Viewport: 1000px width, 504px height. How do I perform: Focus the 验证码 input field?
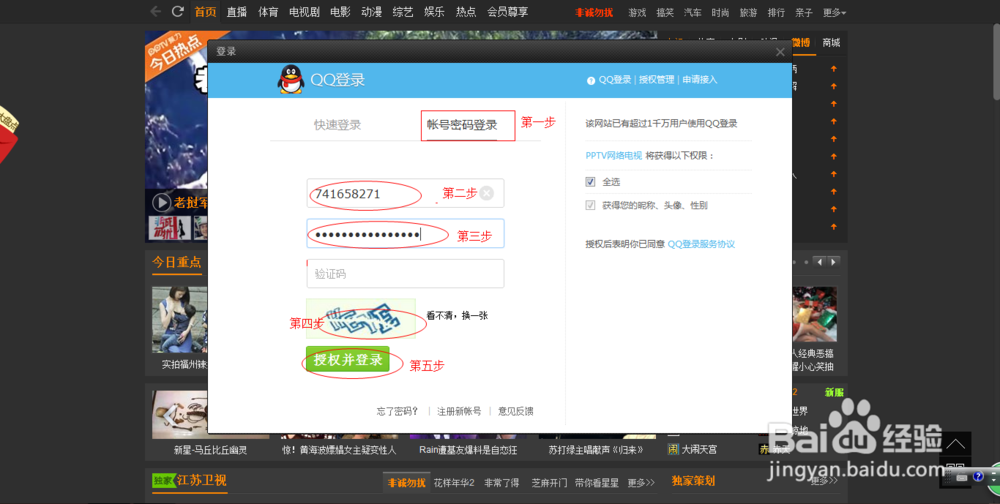(405, 274)
